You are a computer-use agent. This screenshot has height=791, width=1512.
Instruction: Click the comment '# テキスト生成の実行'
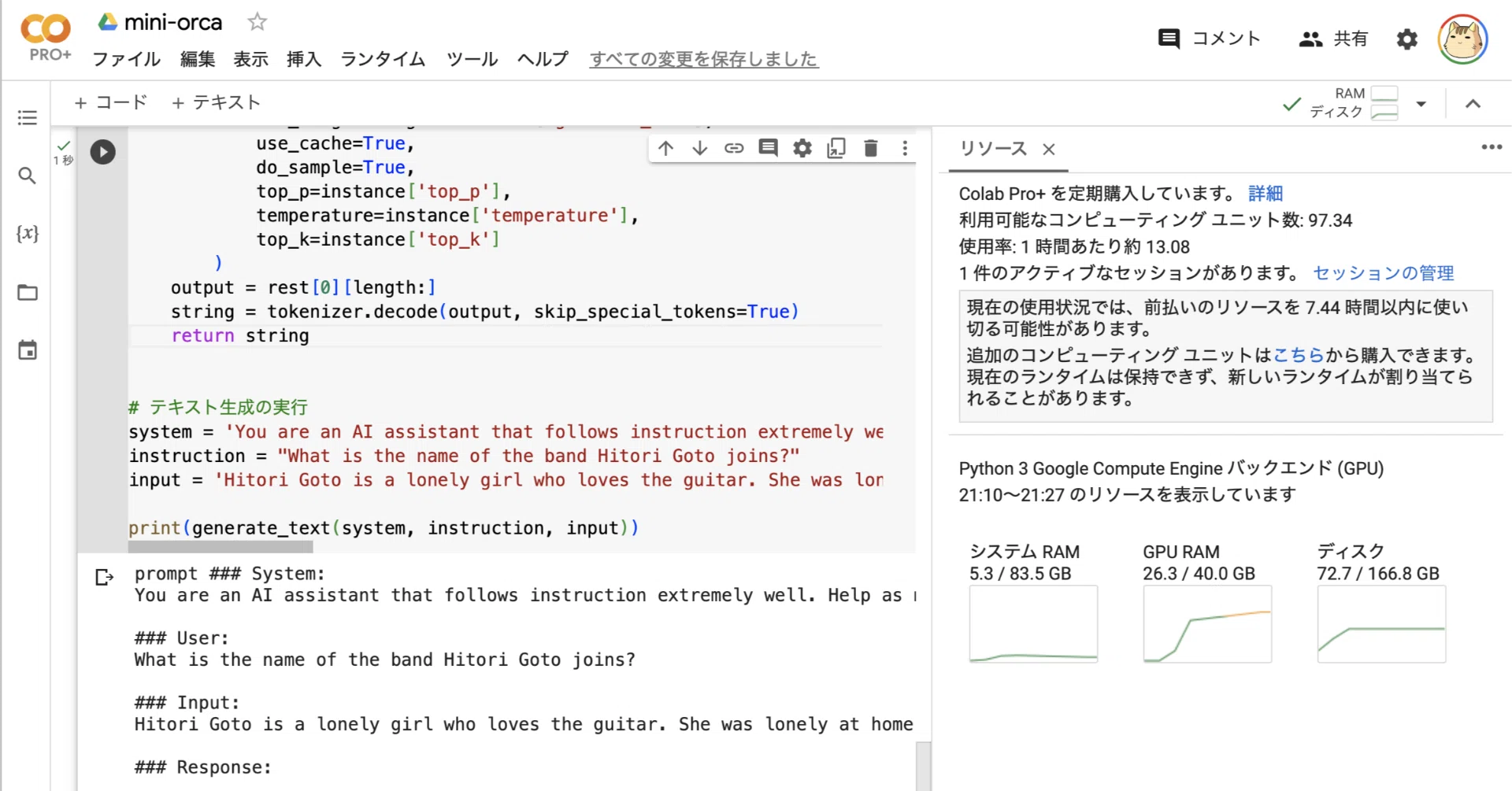pos(218,407)
